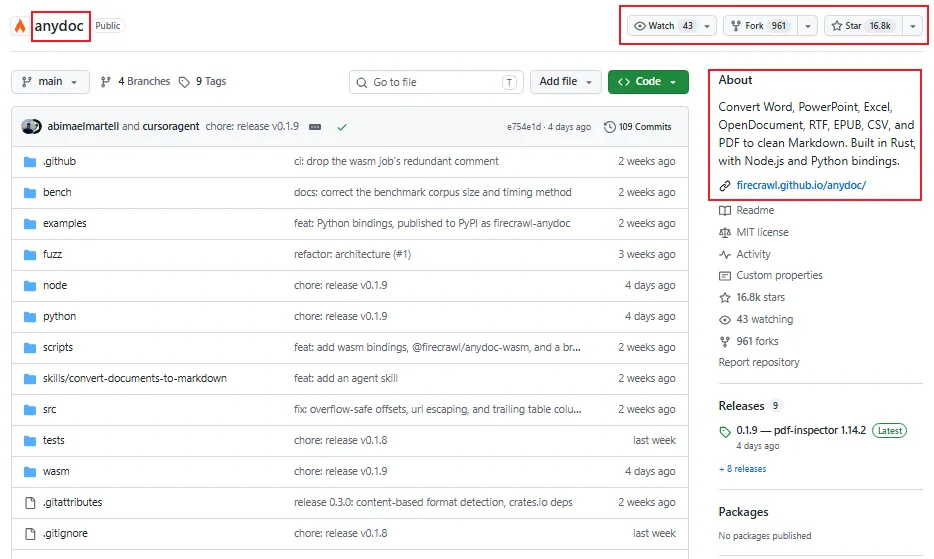
Task: Click the Firecrawl flame repository avatar
Action: pos(20,26)
